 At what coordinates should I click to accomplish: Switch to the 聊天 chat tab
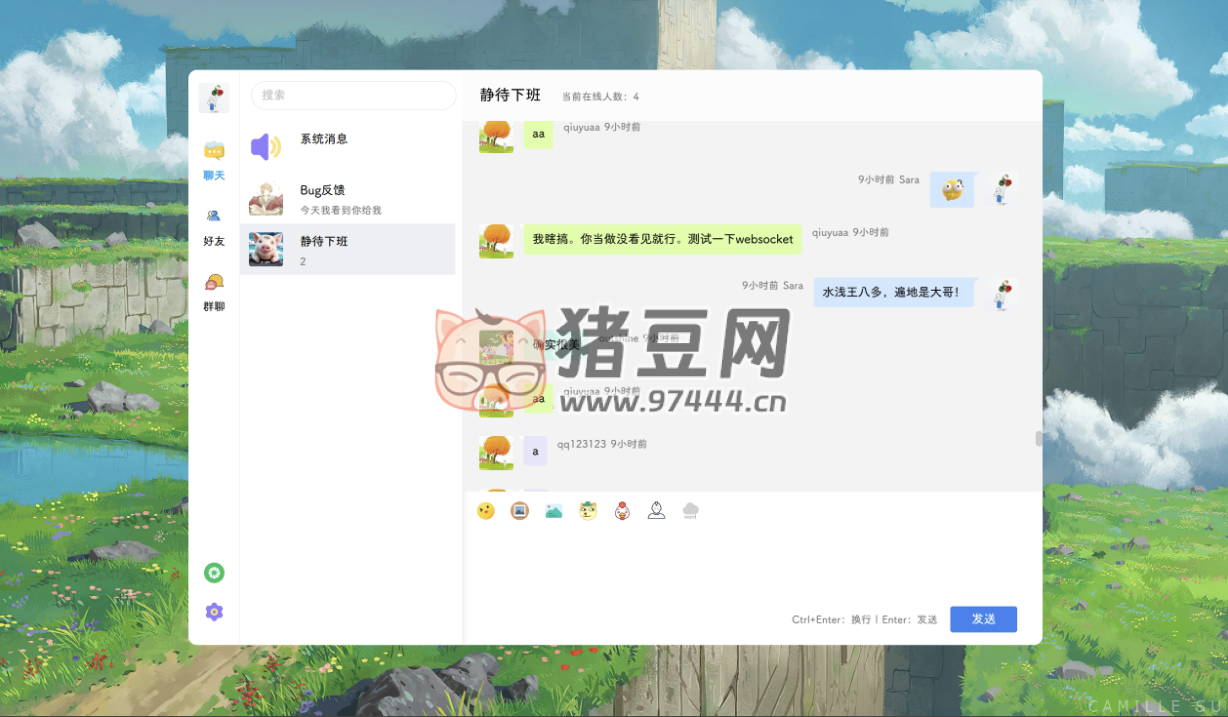coord(214,160)
